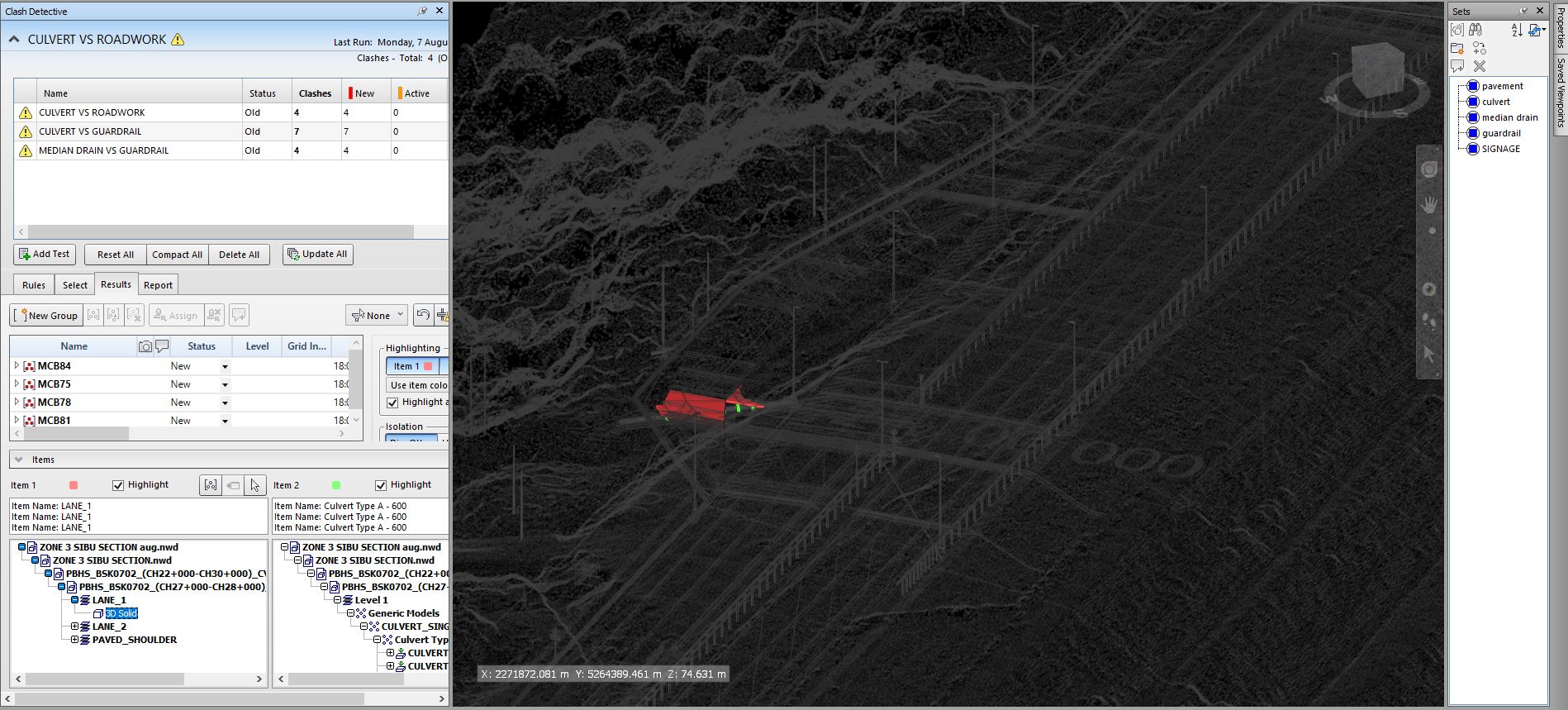Open the MCB75 status dropdown

pos(225,384)
